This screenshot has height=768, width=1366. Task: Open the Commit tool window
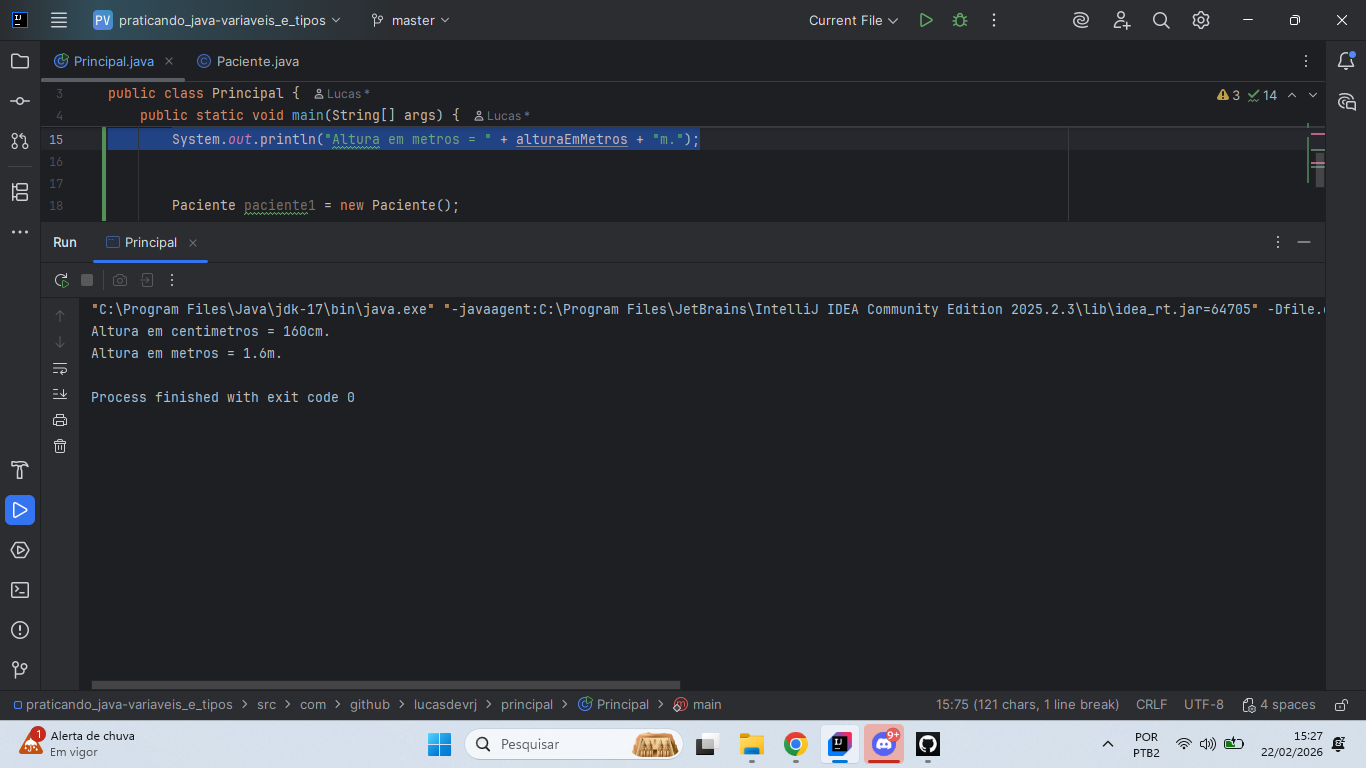tap(20, 101)
